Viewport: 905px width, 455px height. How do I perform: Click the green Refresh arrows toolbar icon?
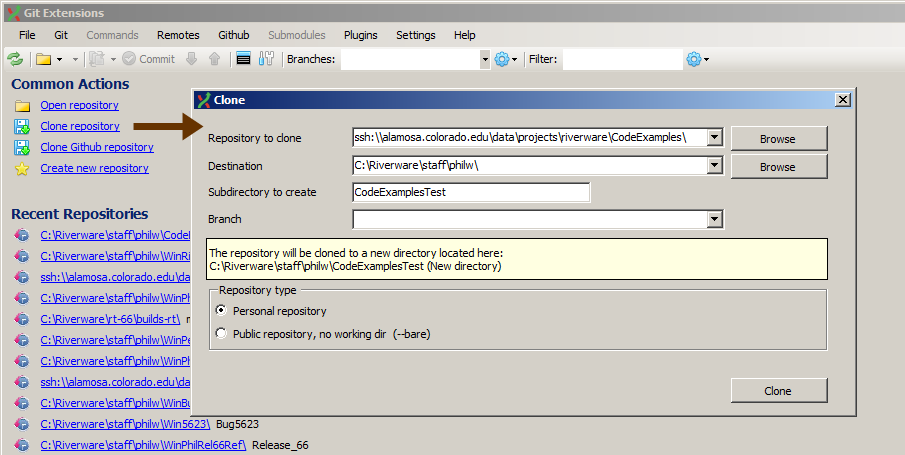14,59
